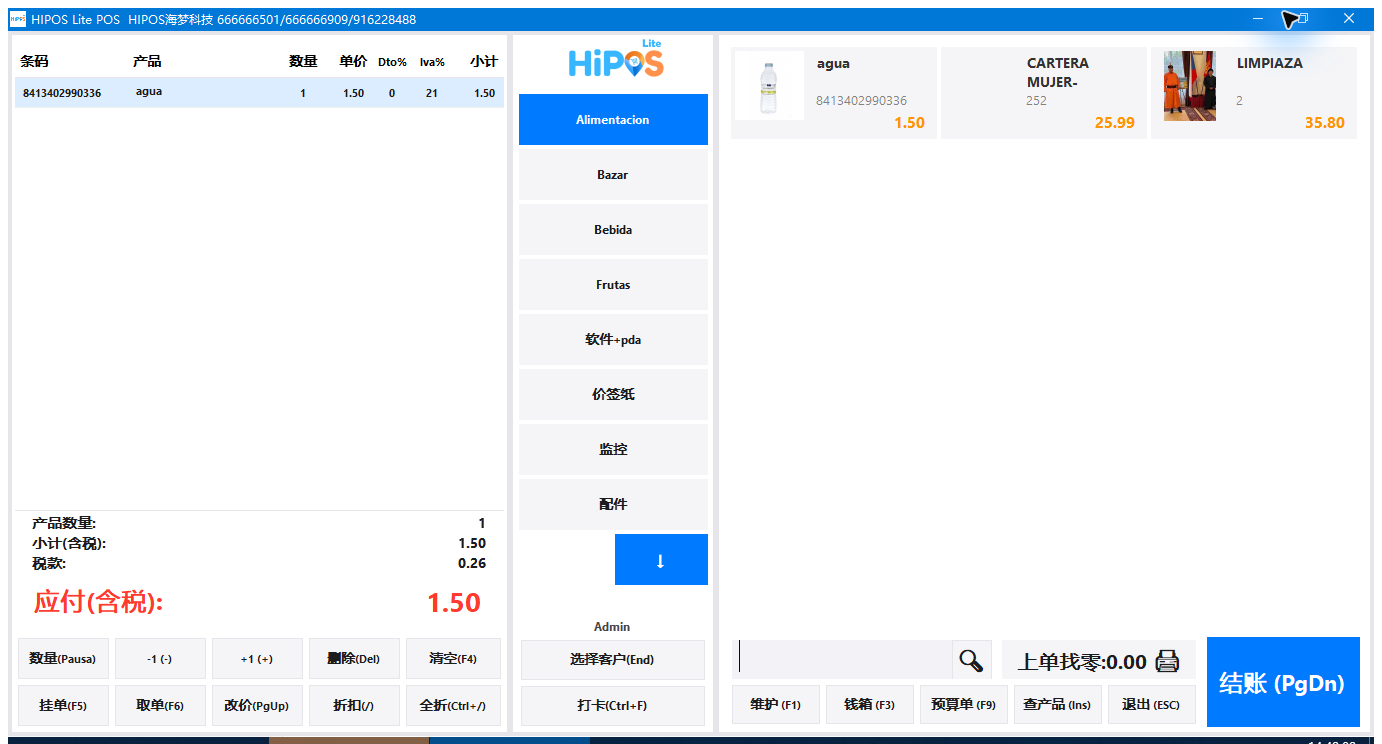Hold the order with 挂单(F5)
This screenshot has height=744, width=1382.
pos(63,705)
